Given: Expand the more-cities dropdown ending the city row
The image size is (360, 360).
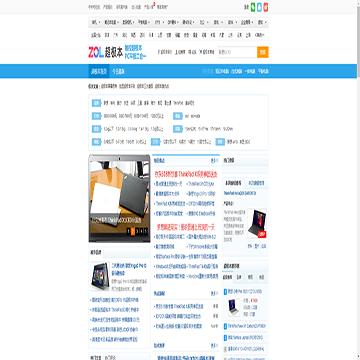Looking at the screenshot, I should click(x=260, y=35).
